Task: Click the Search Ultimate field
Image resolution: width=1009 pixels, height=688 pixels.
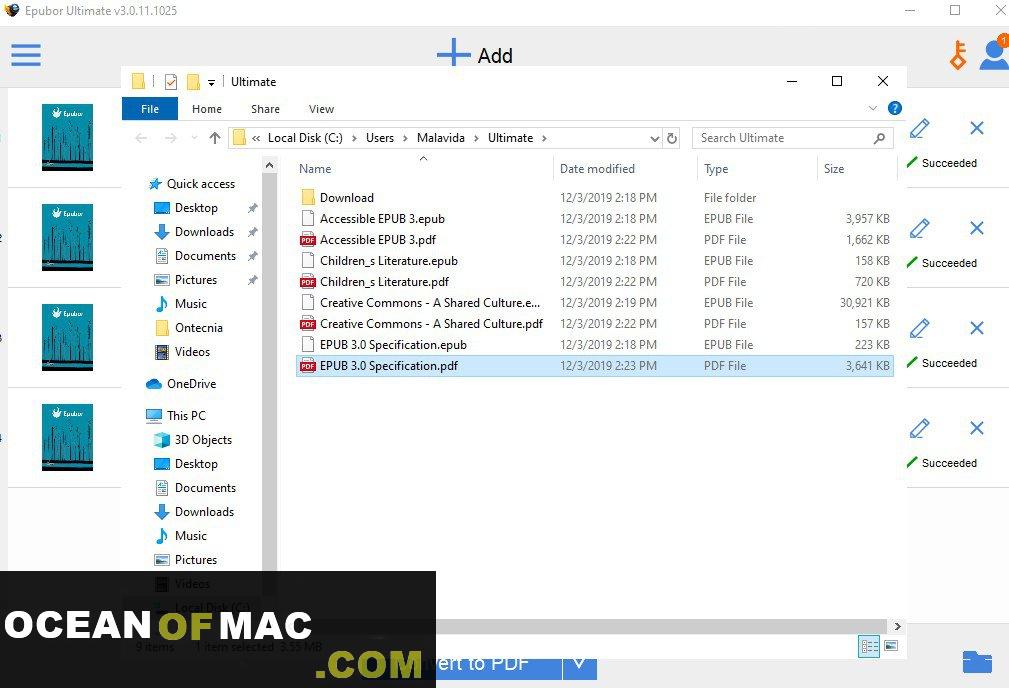Action: [793, 138]
